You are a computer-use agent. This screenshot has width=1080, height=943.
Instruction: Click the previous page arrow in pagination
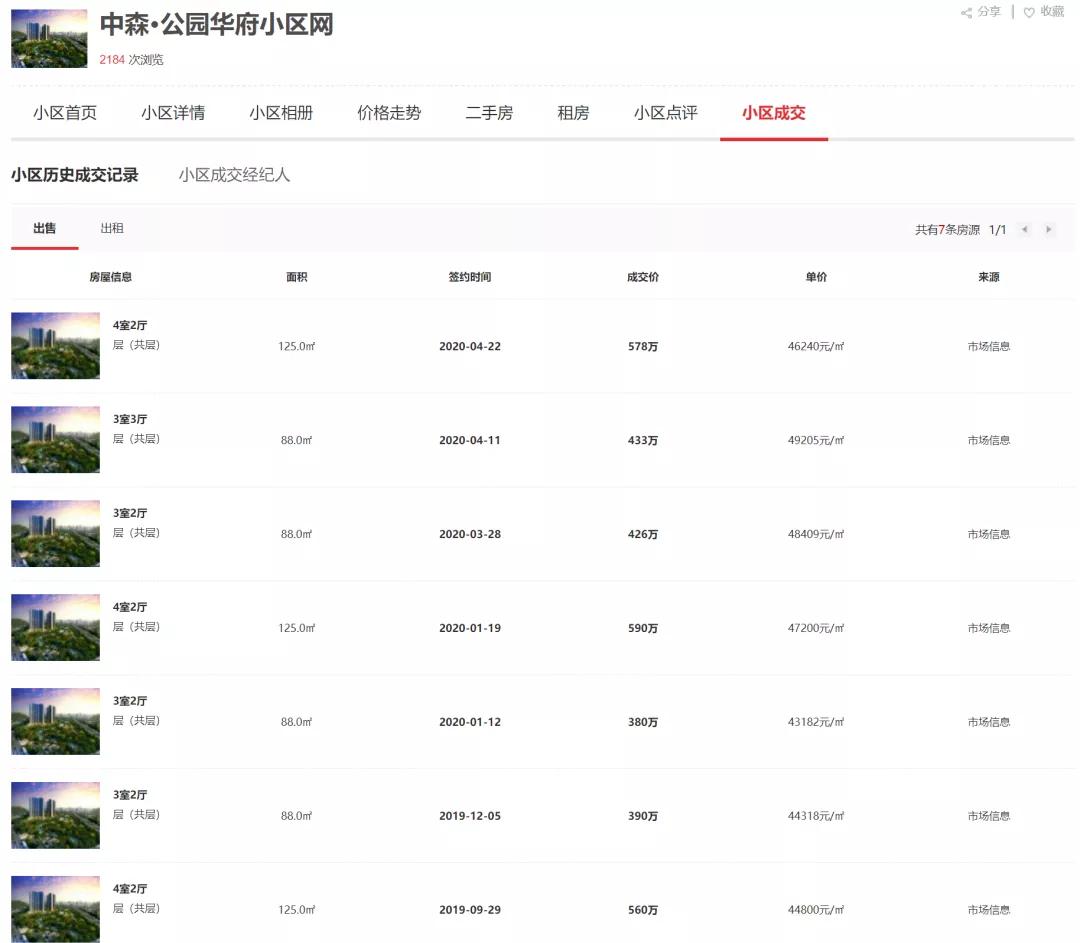[x=1023, y=229]
